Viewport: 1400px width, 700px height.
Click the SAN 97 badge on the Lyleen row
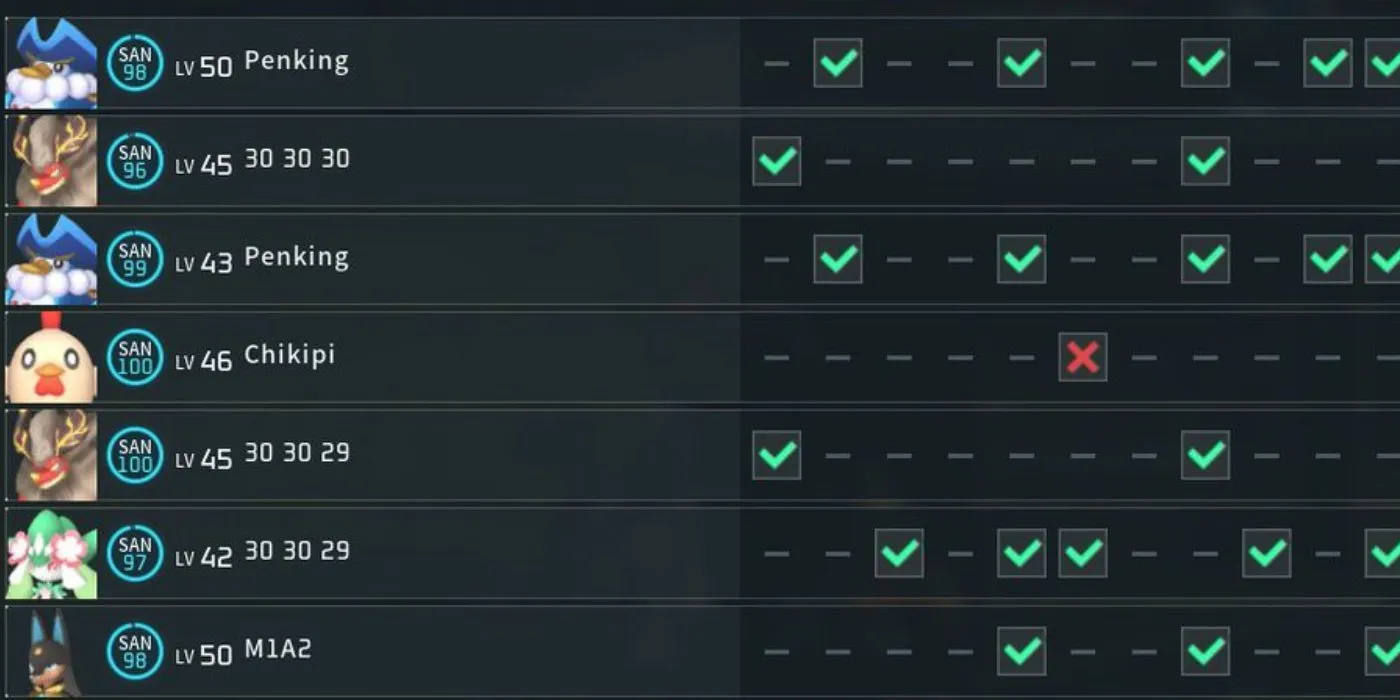pyautogui.click(x=134, y=552)
